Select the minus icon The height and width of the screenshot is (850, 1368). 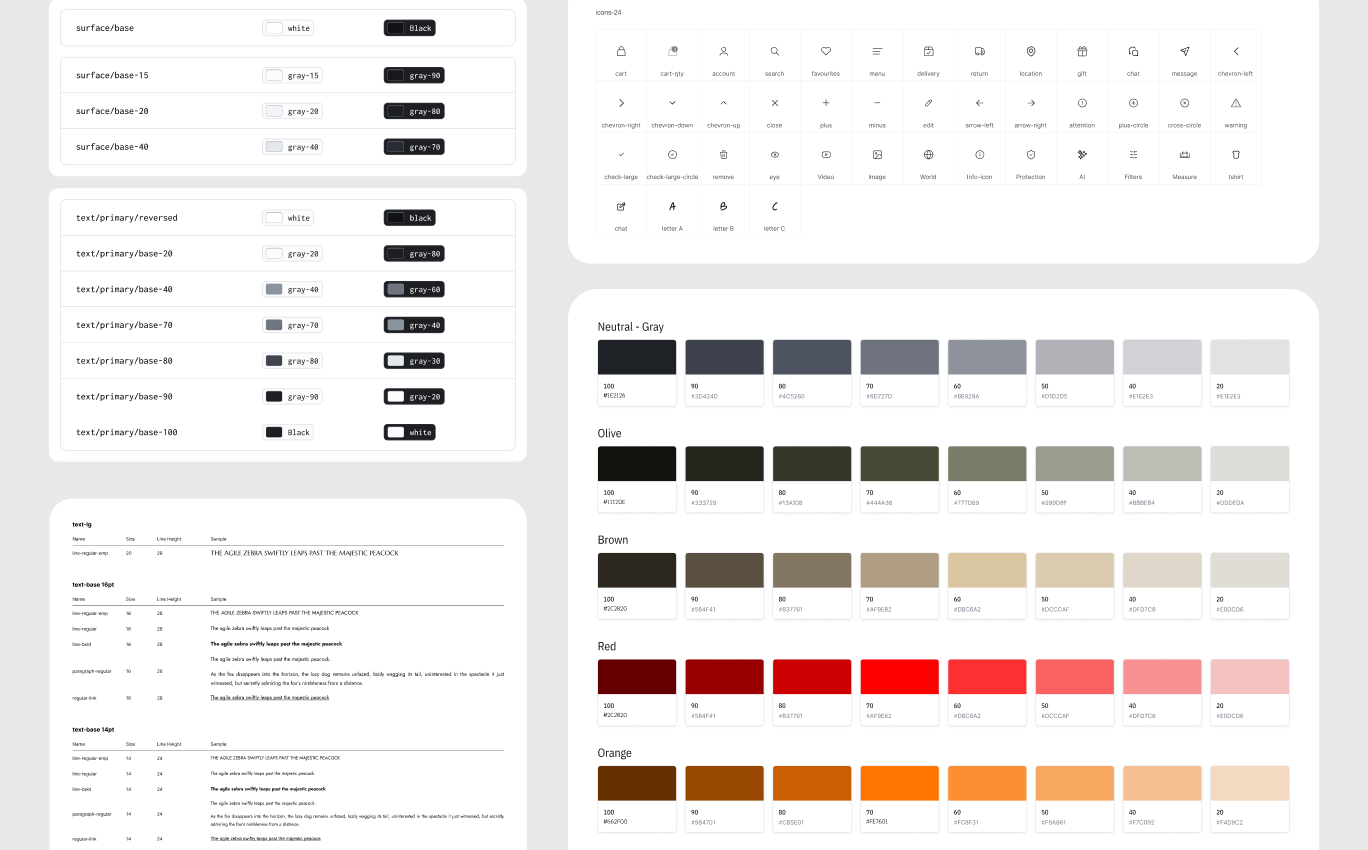877,103
